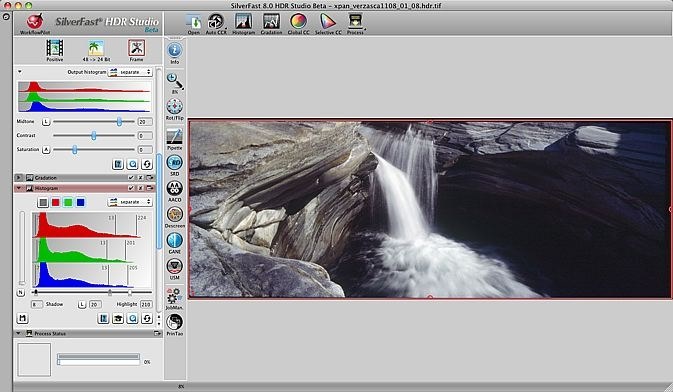Screen dimensions: 673x392
Task: Toggle the L button next to the Shadow label
Action: point(82,304)
